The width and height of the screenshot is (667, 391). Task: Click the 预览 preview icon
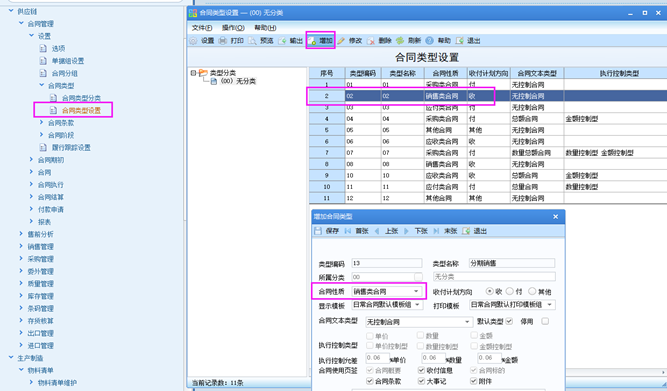tap(252, 41)
